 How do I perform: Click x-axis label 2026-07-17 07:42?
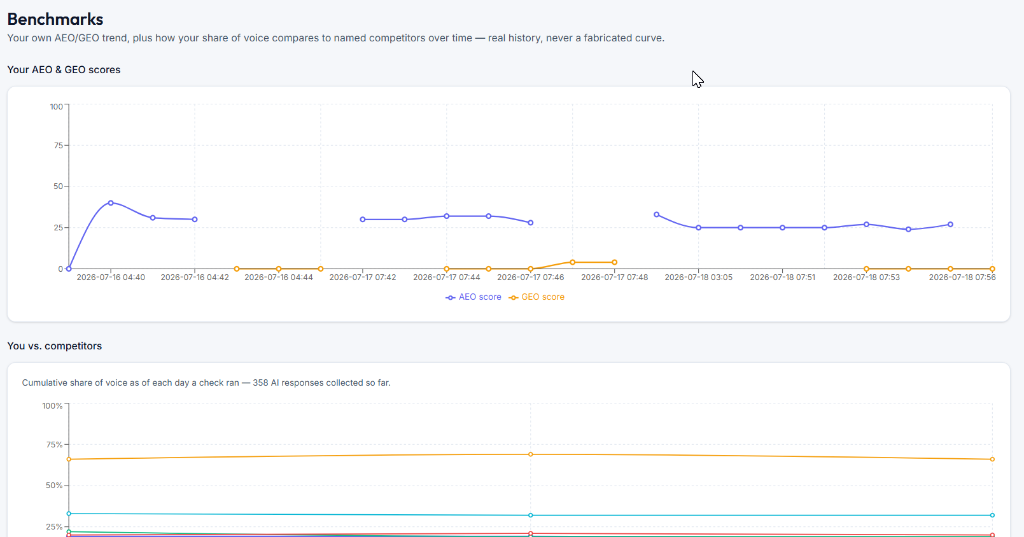pyautogui.click(x=362, y=277)
